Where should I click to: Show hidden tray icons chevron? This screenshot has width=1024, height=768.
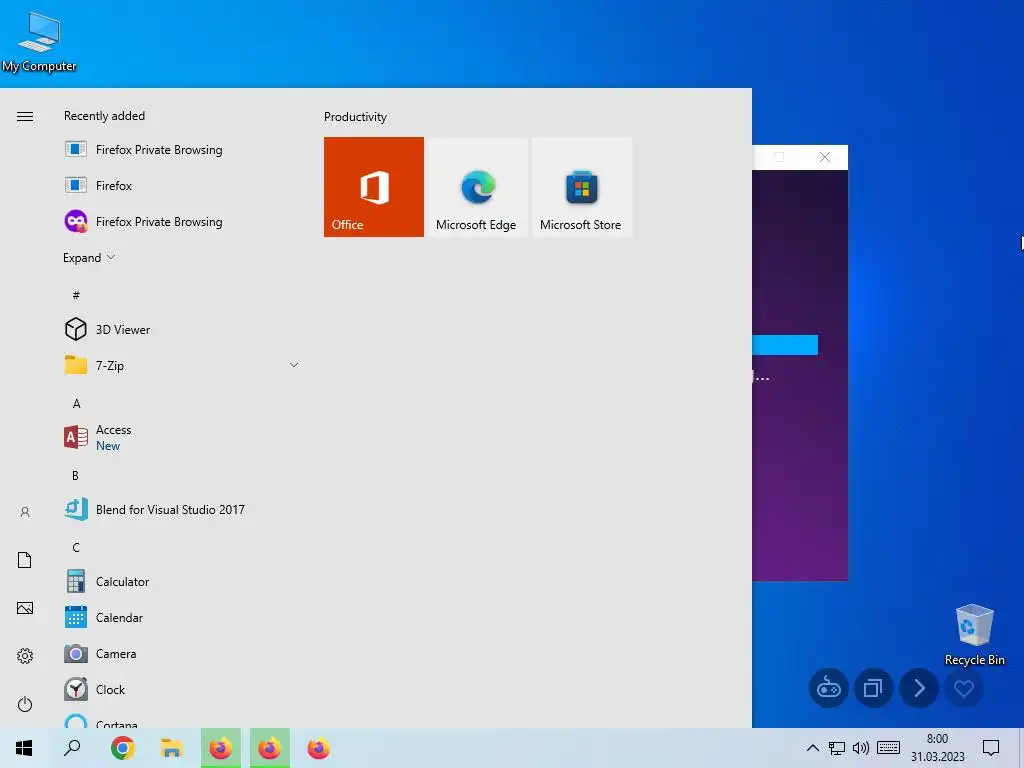tap(812, 748)
